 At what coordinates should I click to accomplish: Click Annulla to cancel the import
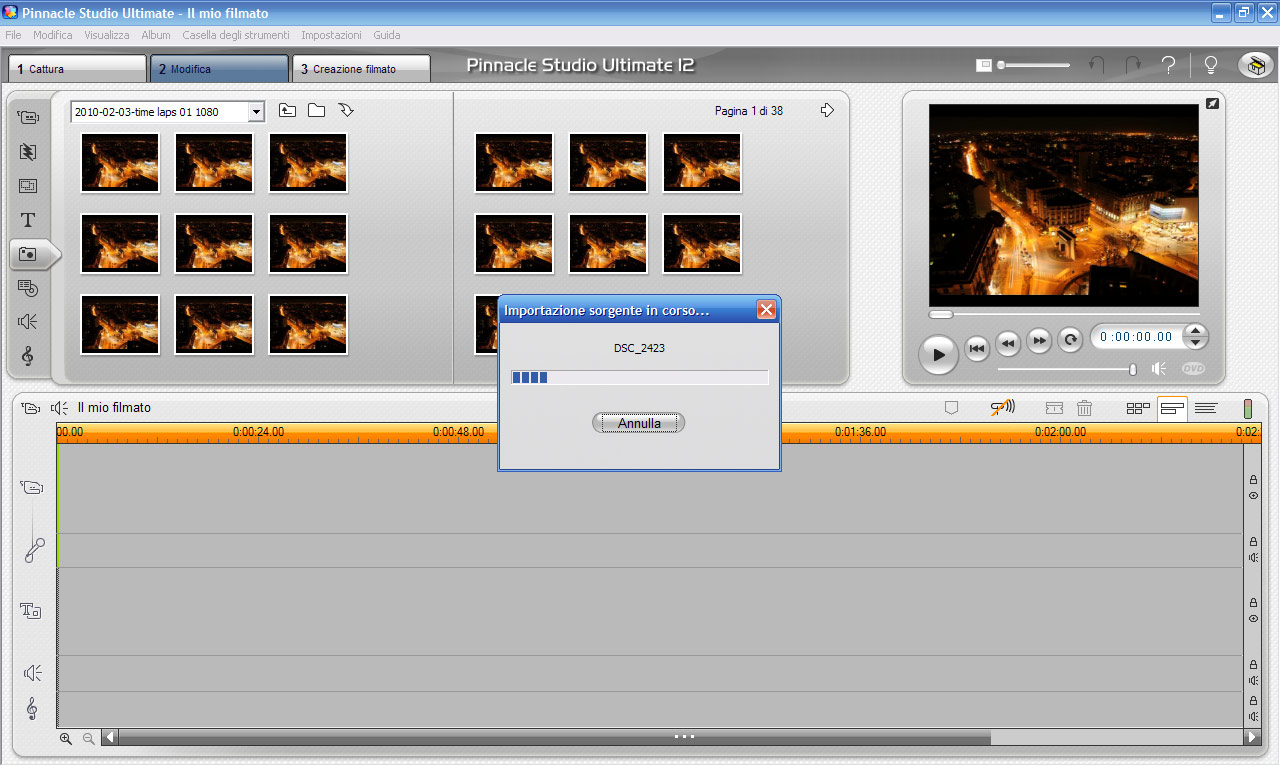pyautogui.click(x=639, y=423)
